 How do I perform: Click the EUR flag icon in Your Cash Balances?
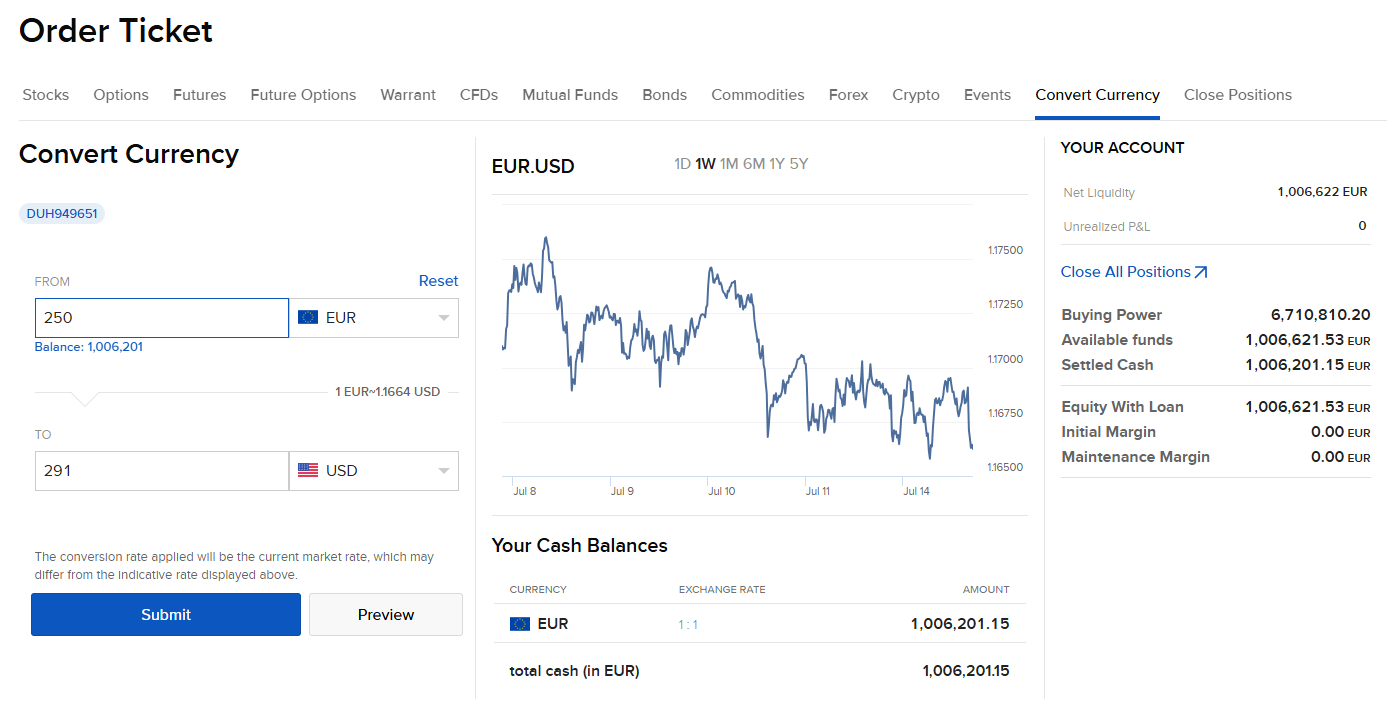521,623
